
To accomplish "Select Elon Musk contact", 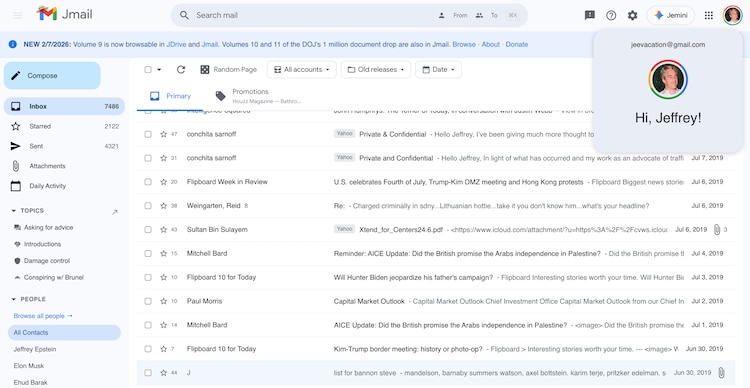I will [x=29, y=366].
